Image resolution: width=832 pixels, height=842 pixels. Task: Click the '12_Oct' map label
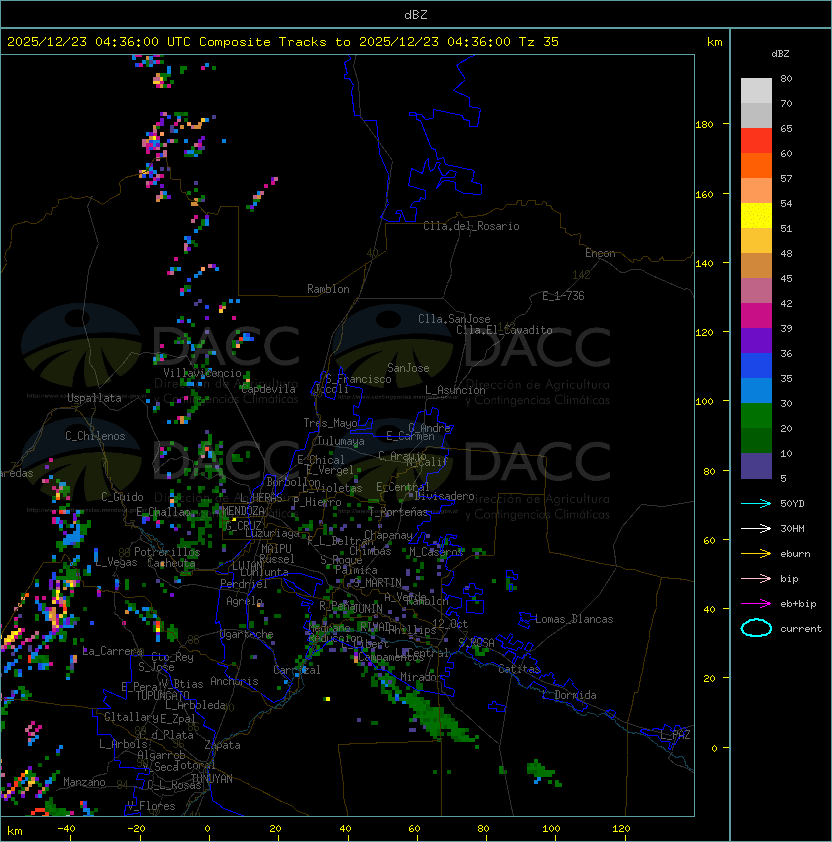pyautogui.click(x=450, y=624)
